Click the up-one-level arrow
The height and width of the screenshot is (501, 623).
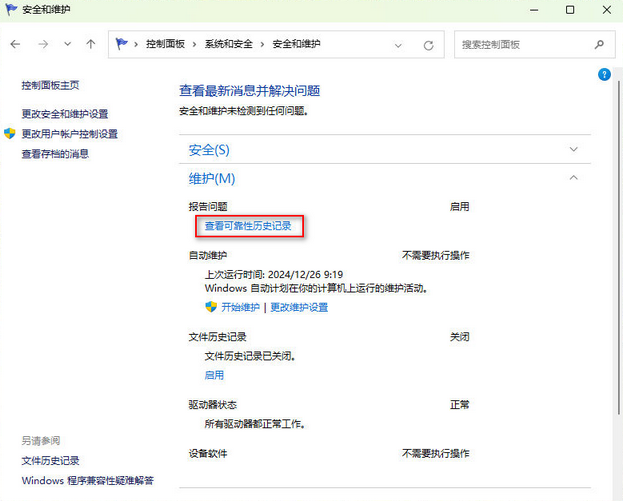click(91, 45)
